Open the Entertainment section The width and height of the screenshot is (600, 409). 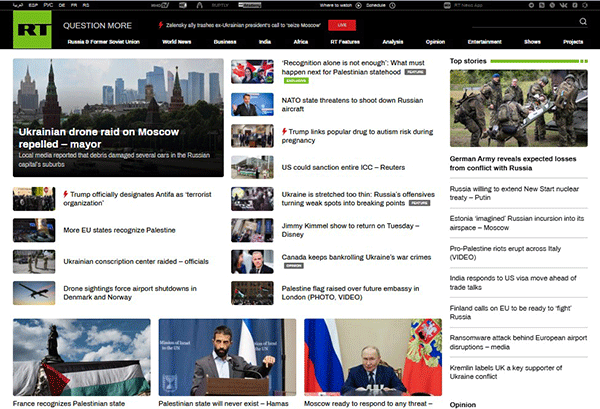coord(484,42)
